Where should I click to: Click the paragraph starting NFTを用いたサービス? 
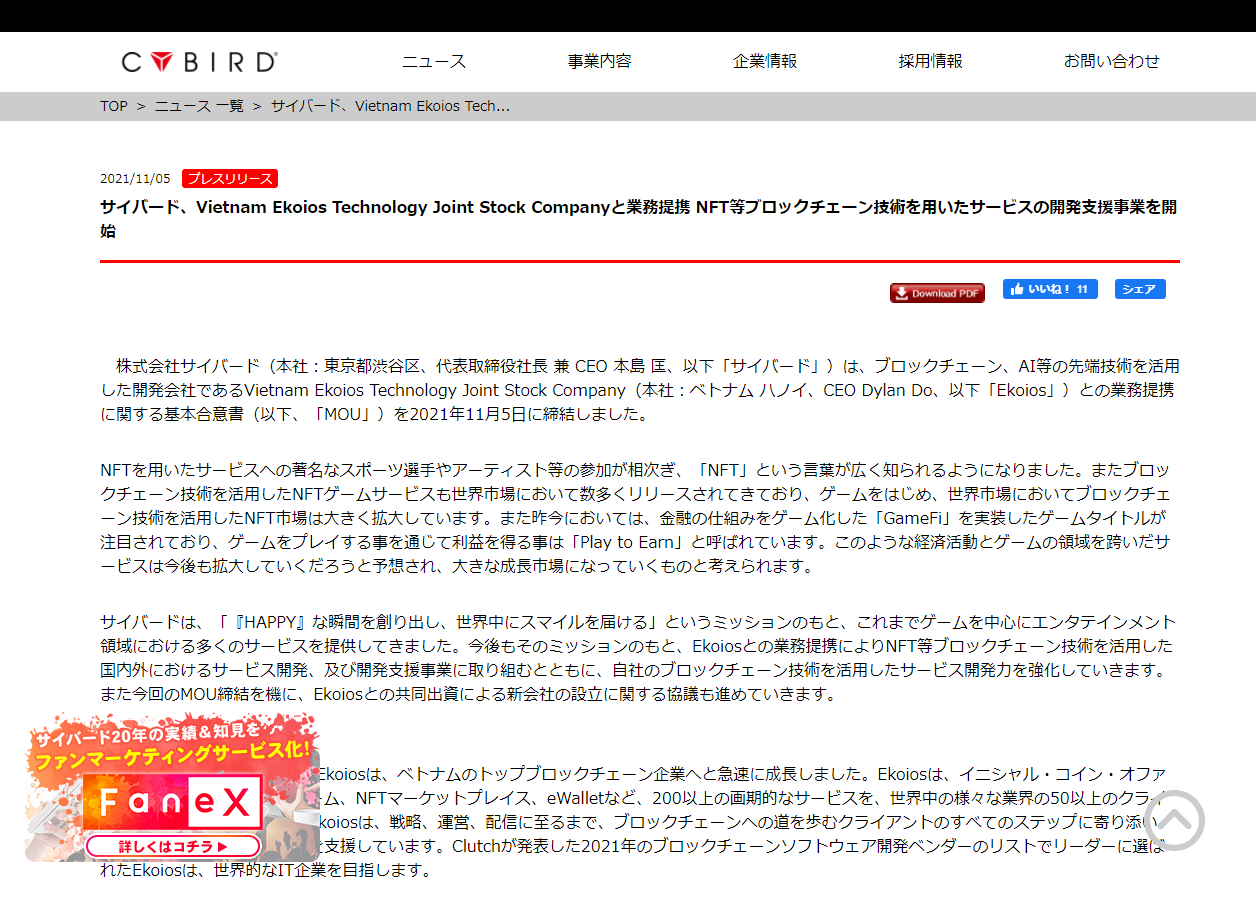coord(640,518)
